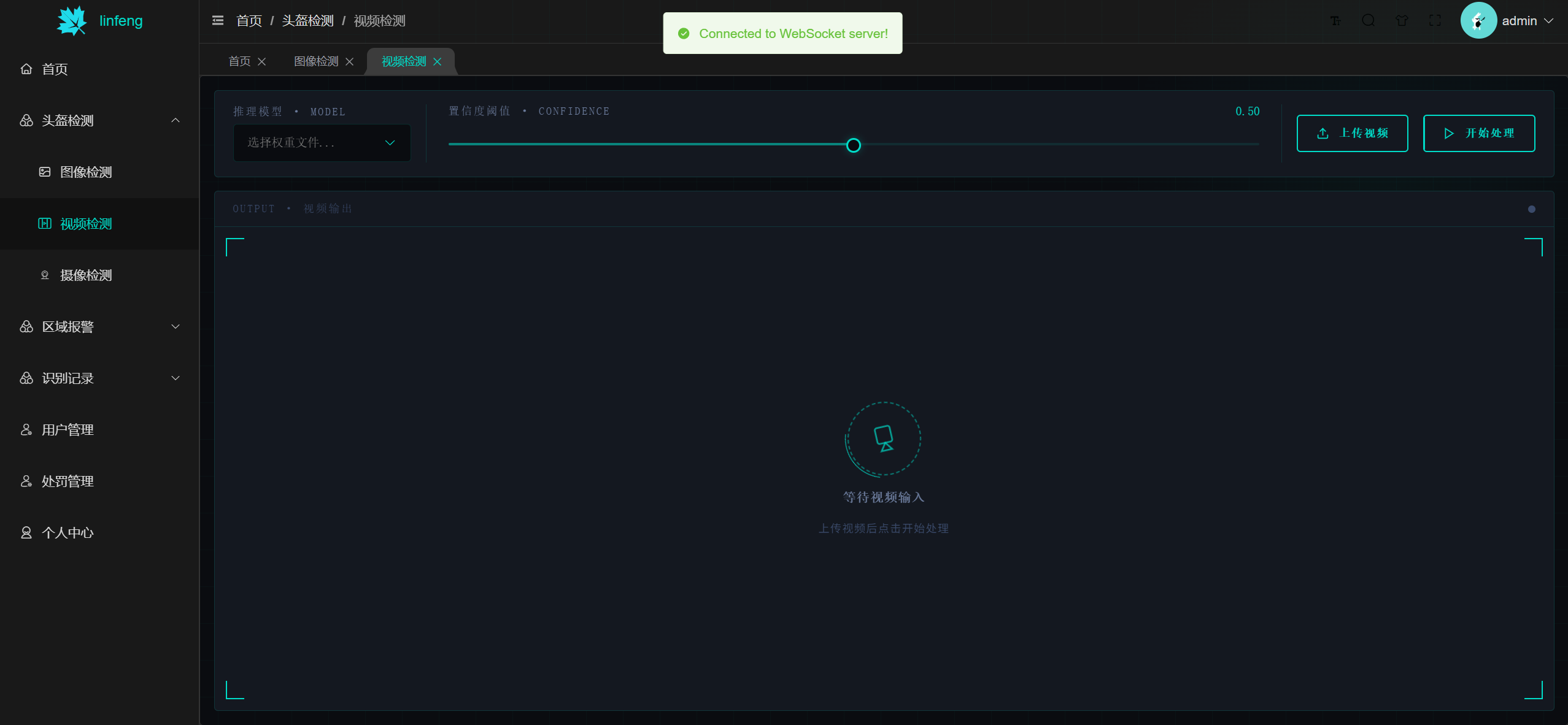Click the 等待视频输入 text
Image resolution: width=1568 pixels, height=725 pixels.
tap(883, 497)
